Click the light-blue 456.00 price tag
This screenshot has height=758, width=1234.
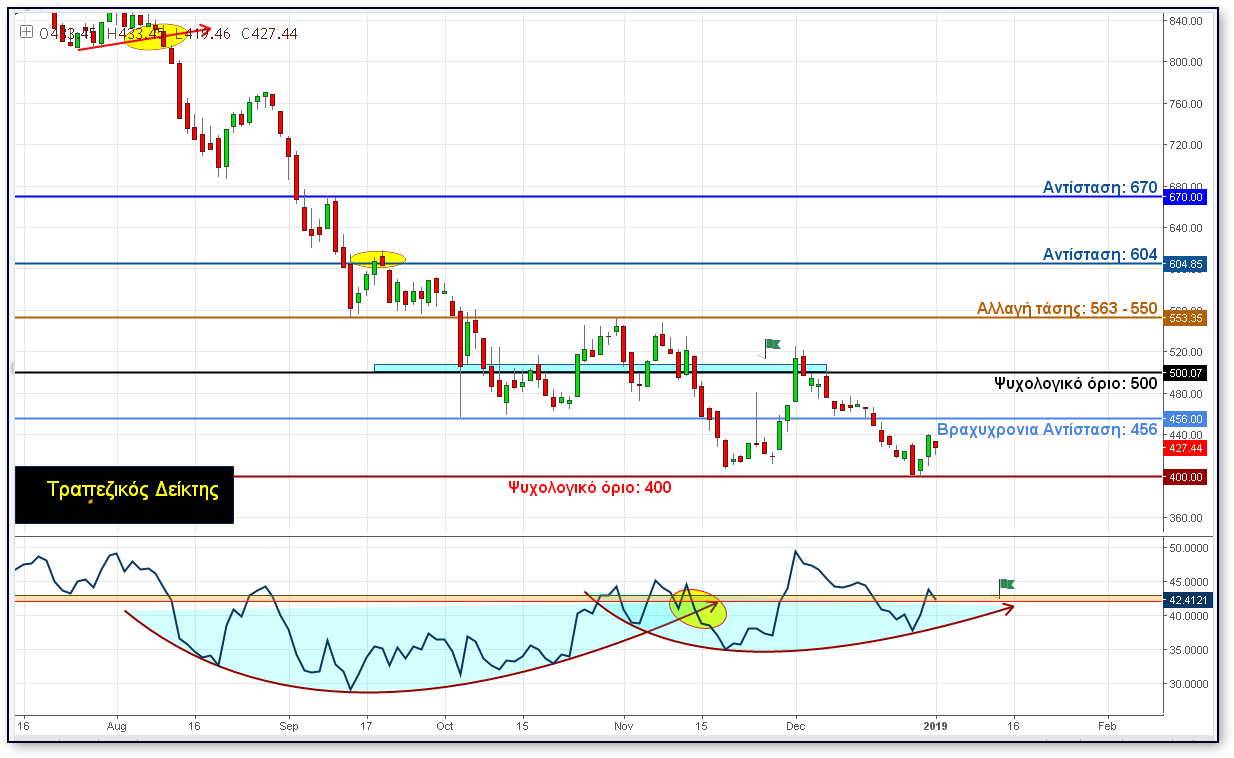pyautogui.click(x=1186, y=419)
